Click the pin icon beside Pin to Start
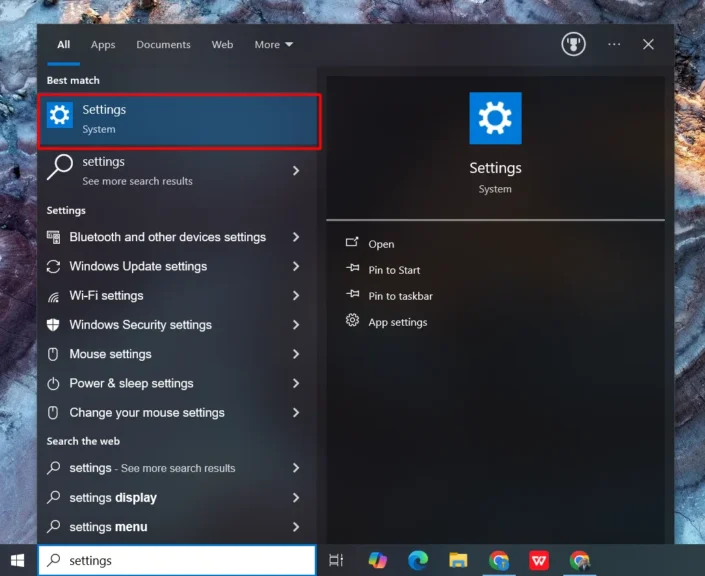The height and width of the screenshot is (576, 705). coord(352,268)
